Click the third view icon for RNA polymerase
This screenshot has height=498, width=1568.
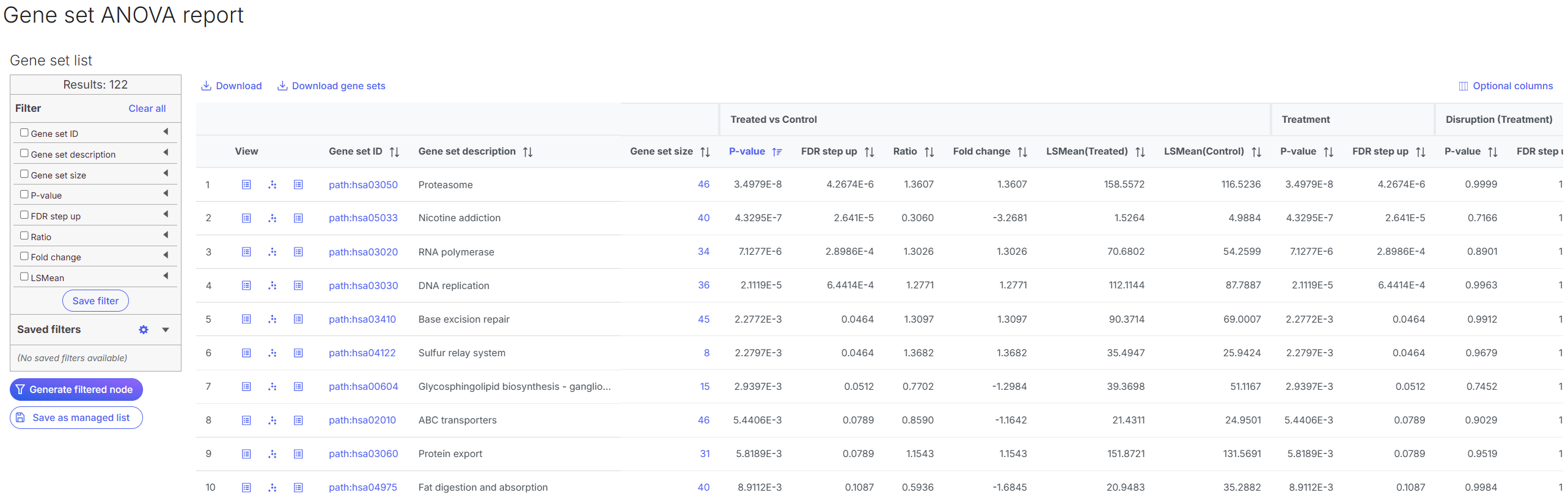pos(298,252)
